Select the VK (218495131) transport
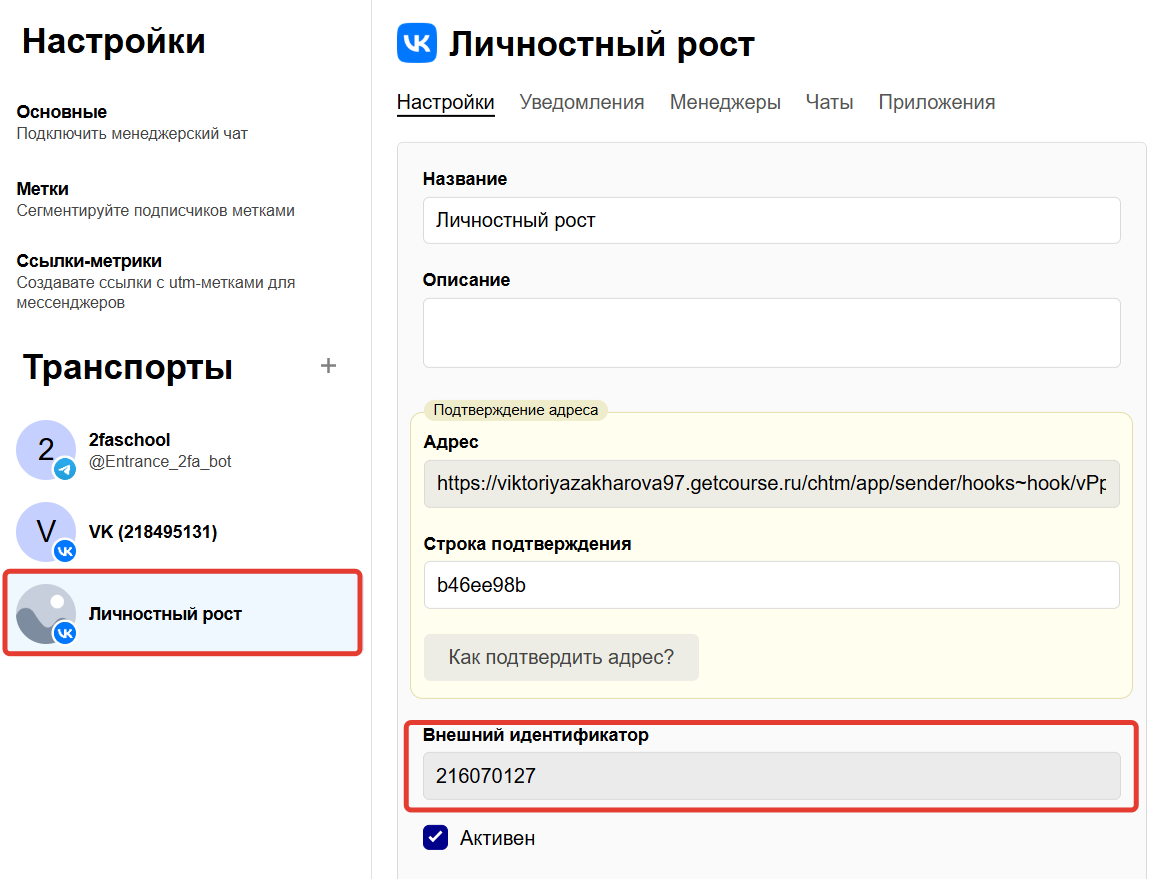This screenshot has width=1167, height=879. tap(182, 531)
